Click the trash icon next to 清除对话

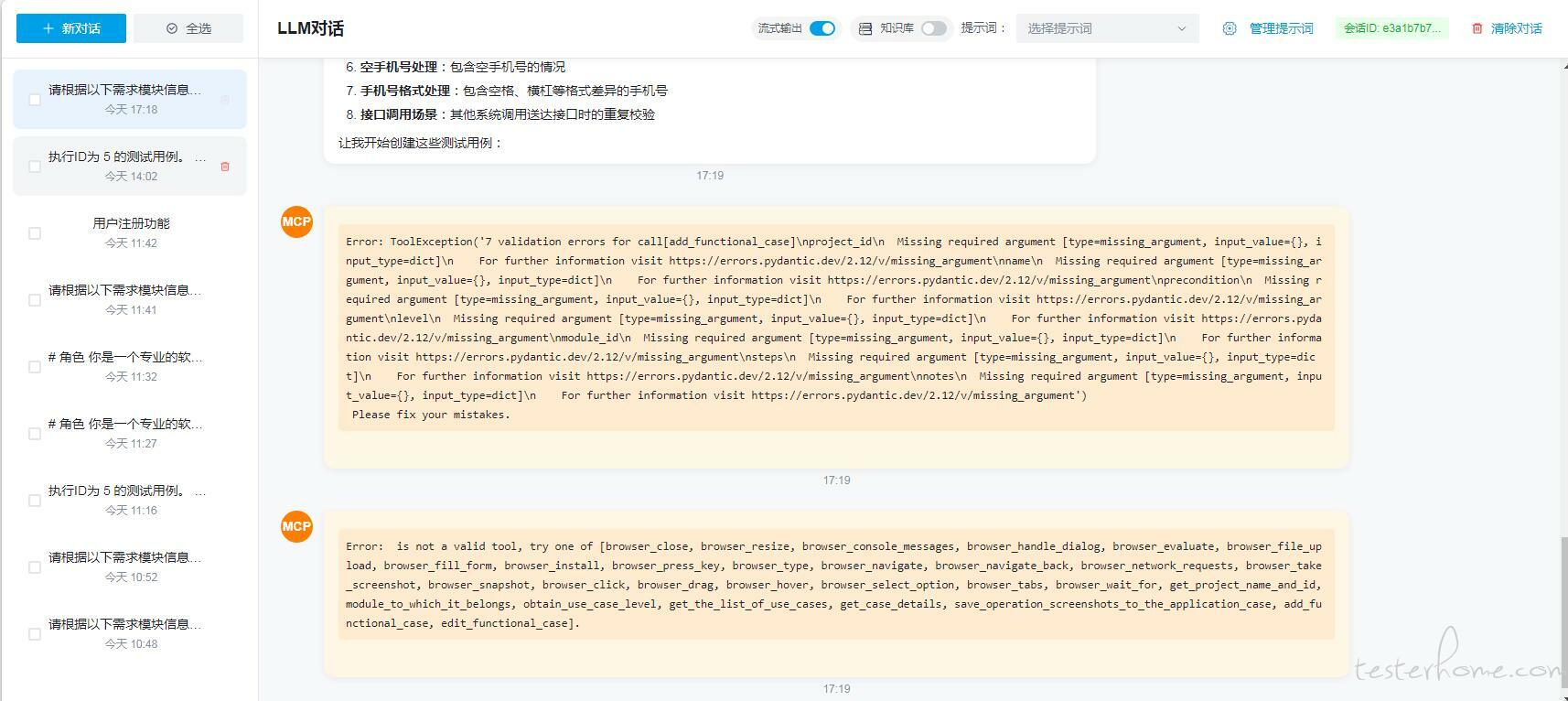1477,28
